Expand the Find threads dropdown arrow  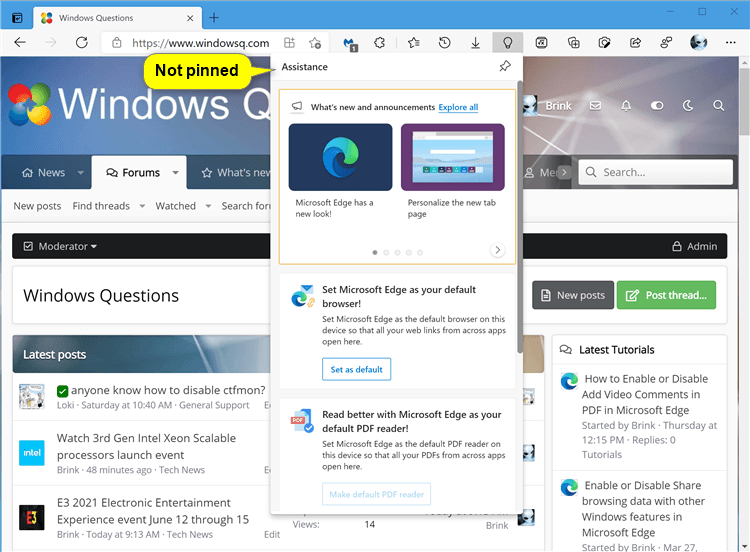(x=142, y=206)
